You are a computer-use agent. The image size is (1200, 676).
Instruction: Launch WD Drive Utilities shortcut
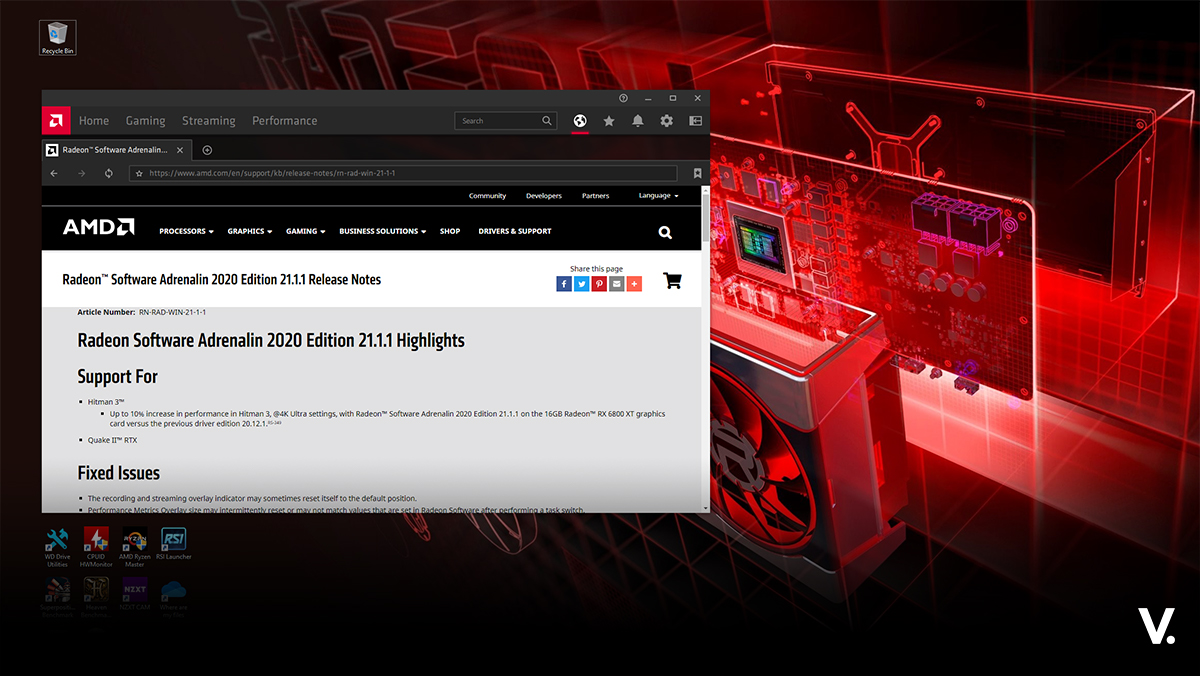point(58,548)
